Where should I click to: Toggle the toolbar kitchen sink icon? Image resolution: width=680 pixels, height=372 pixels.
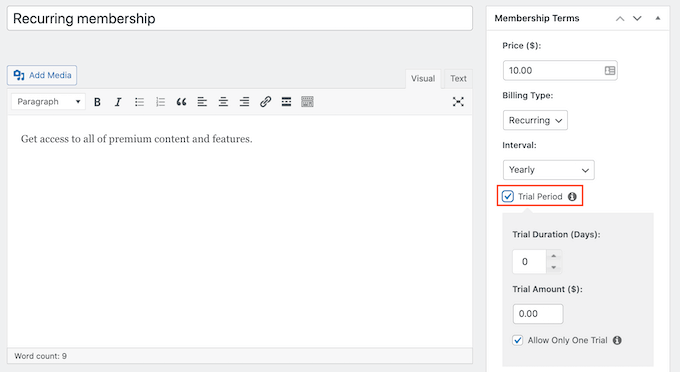[x=307, y=102]
